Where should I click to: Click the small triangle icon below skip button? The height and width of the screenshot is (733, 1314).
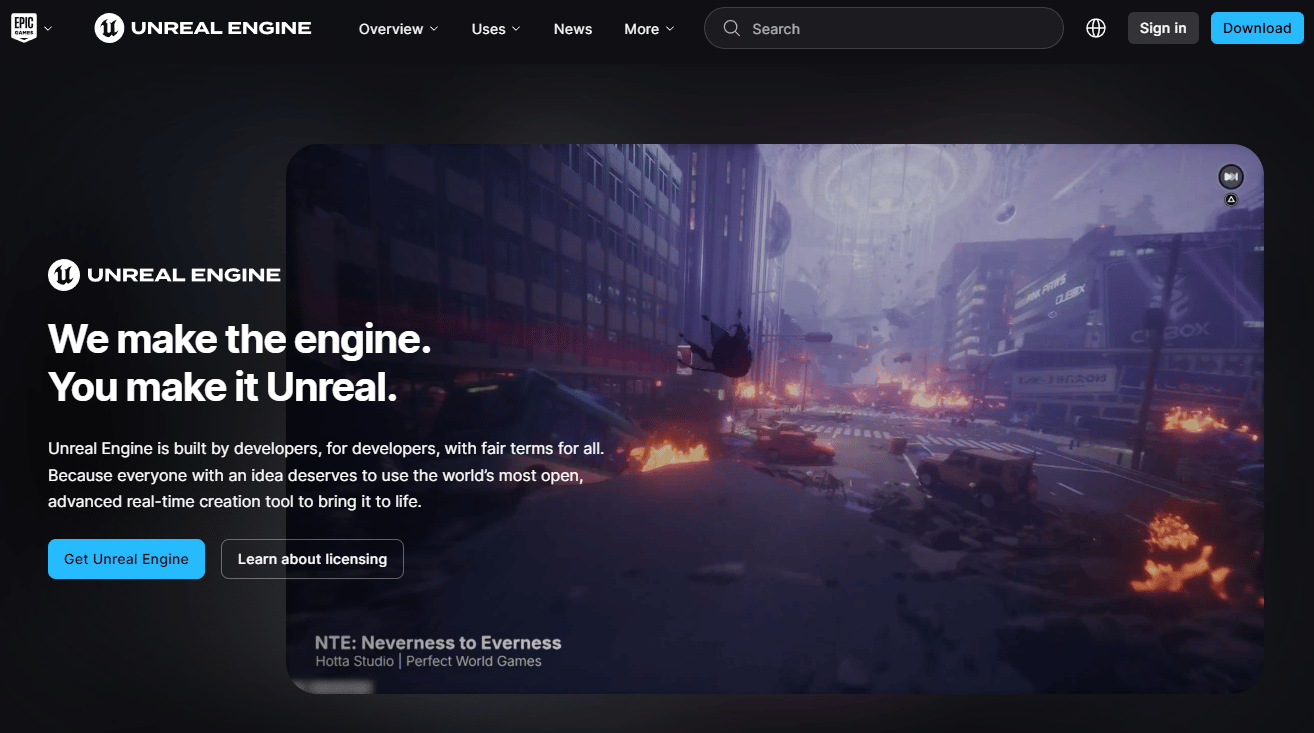pyautogui.click(x=1231, y=199)
